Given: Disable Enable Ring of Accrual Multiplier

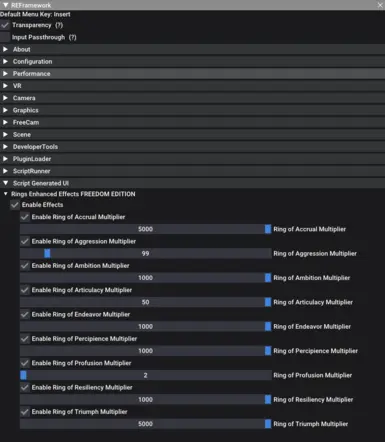Looking at the screenshot, I should click(25, 217).
